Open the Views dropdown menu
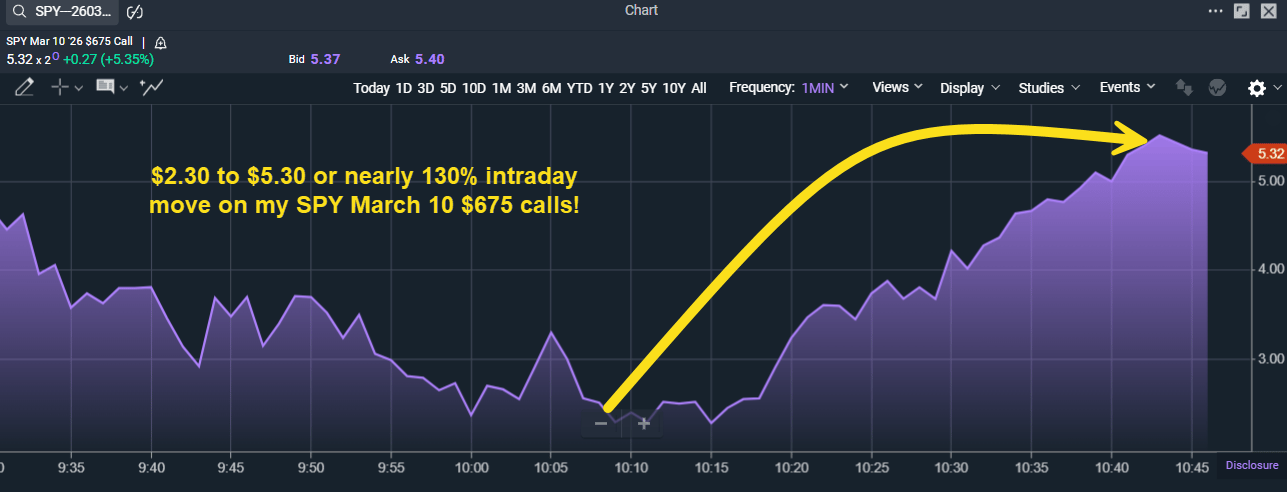 click(897, 87)
